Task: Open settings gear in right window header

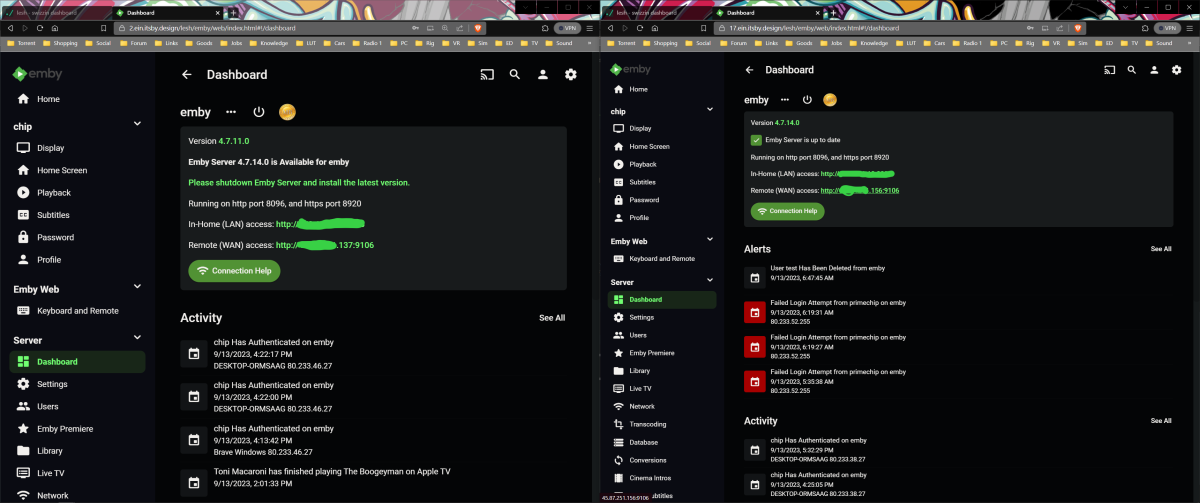Action: [x=1175, y=70]
